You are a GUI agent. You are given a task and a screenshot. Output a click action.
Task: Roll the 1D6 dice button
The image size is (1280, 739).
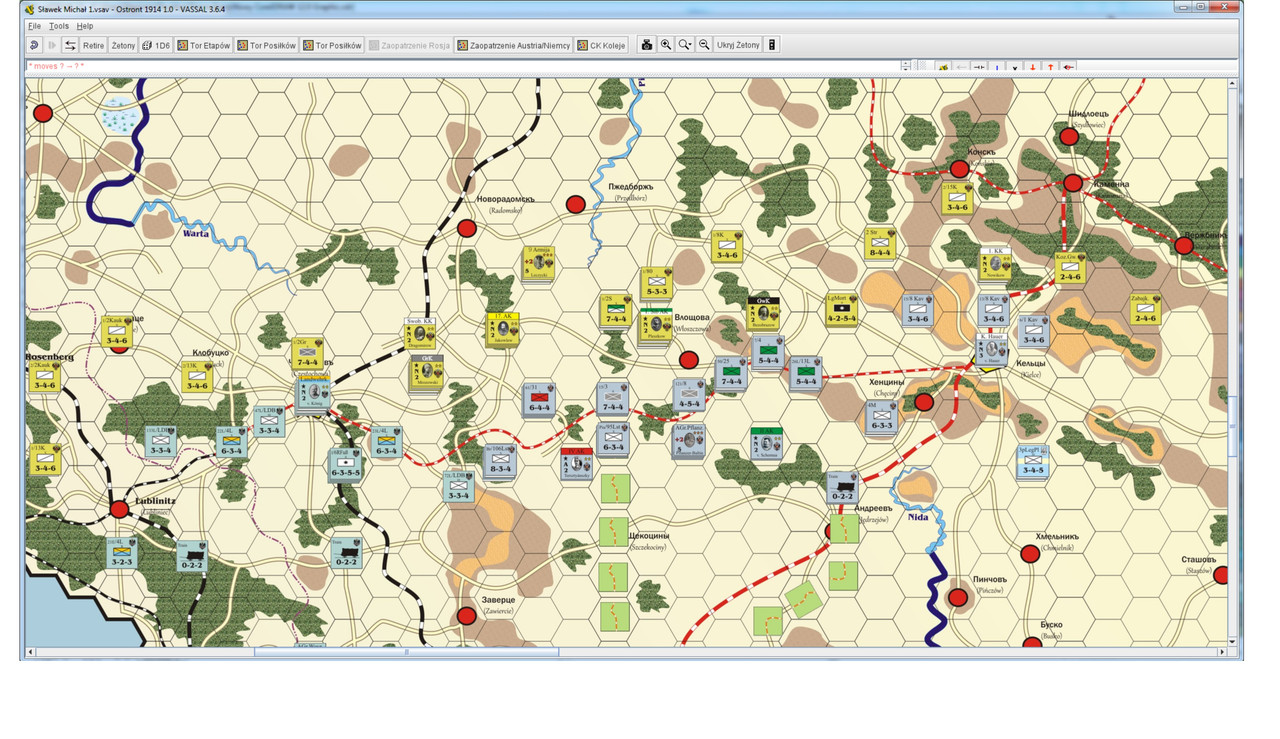click(156, 45)
